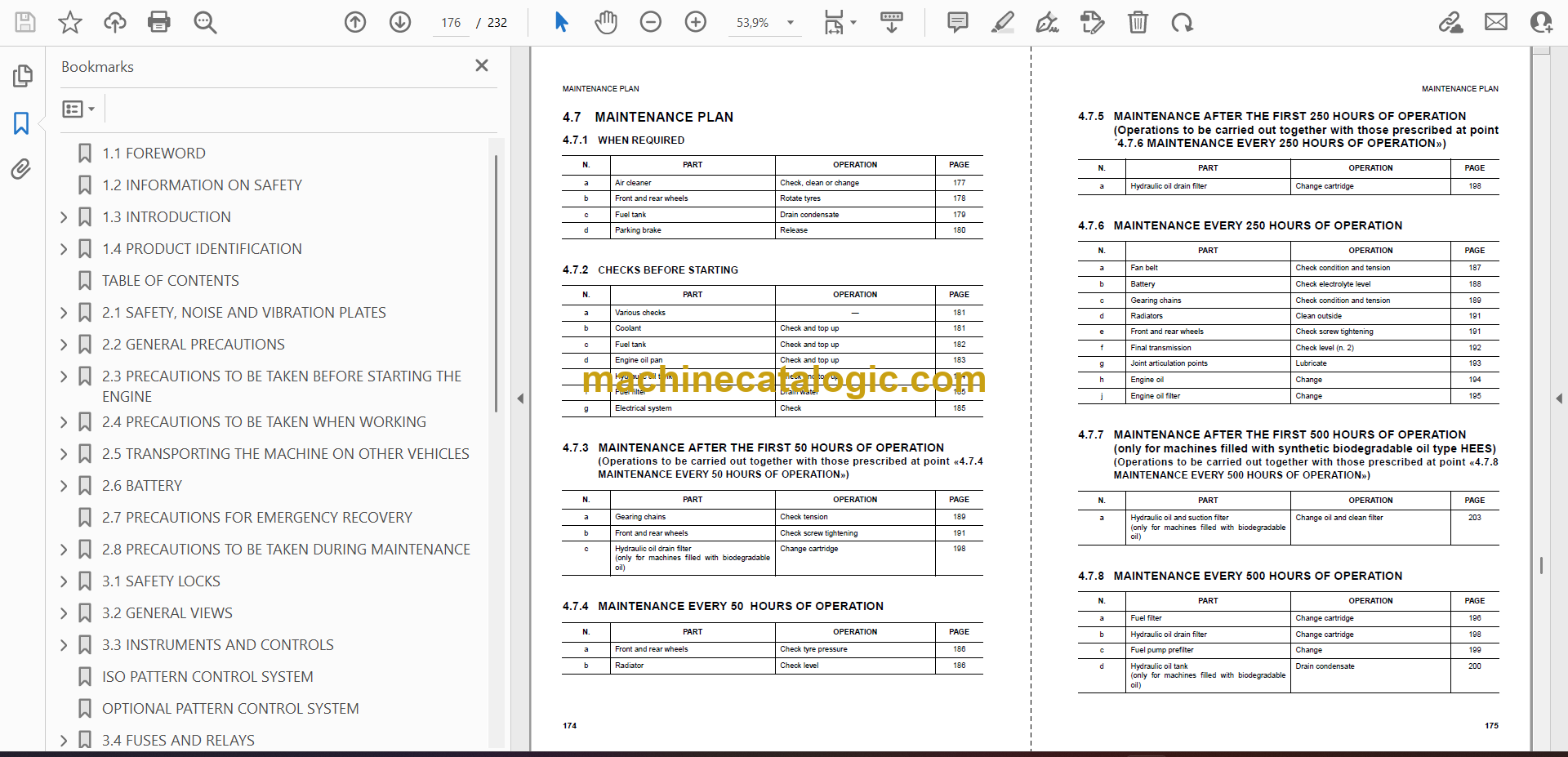Expand the right tools pane arrow
This screenshot has width=1568, height=757.
(1559, 399)
